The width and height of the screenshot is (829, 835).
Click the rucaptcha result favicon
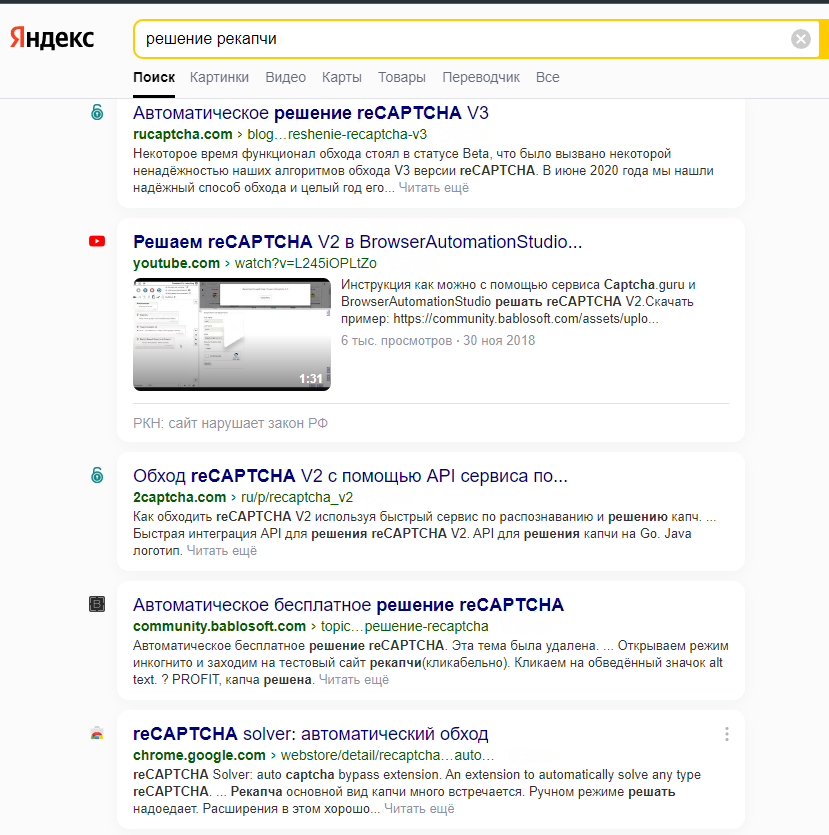click(x=97, y=112)
